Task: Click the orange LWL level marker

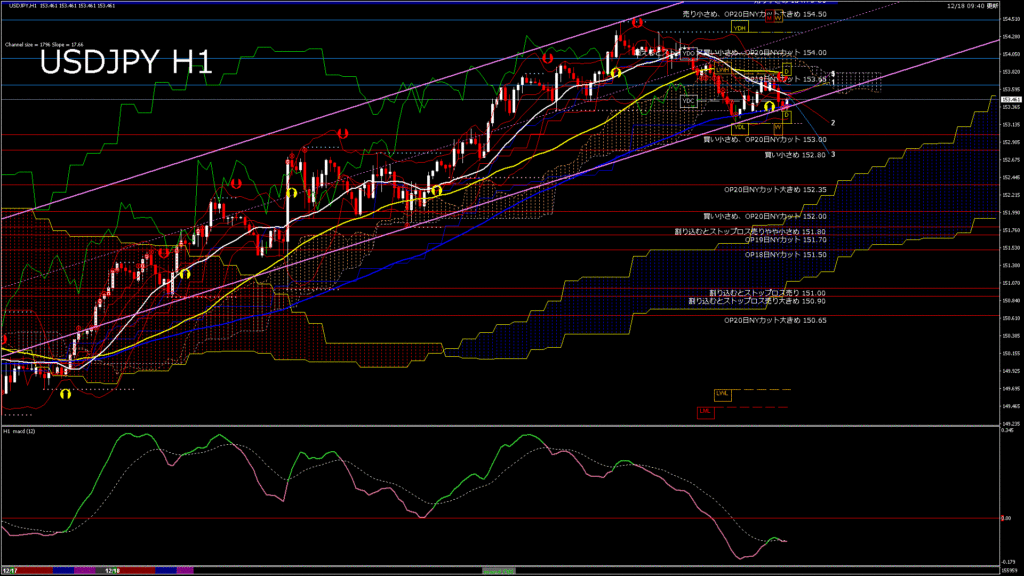Action: pos(722,393)
